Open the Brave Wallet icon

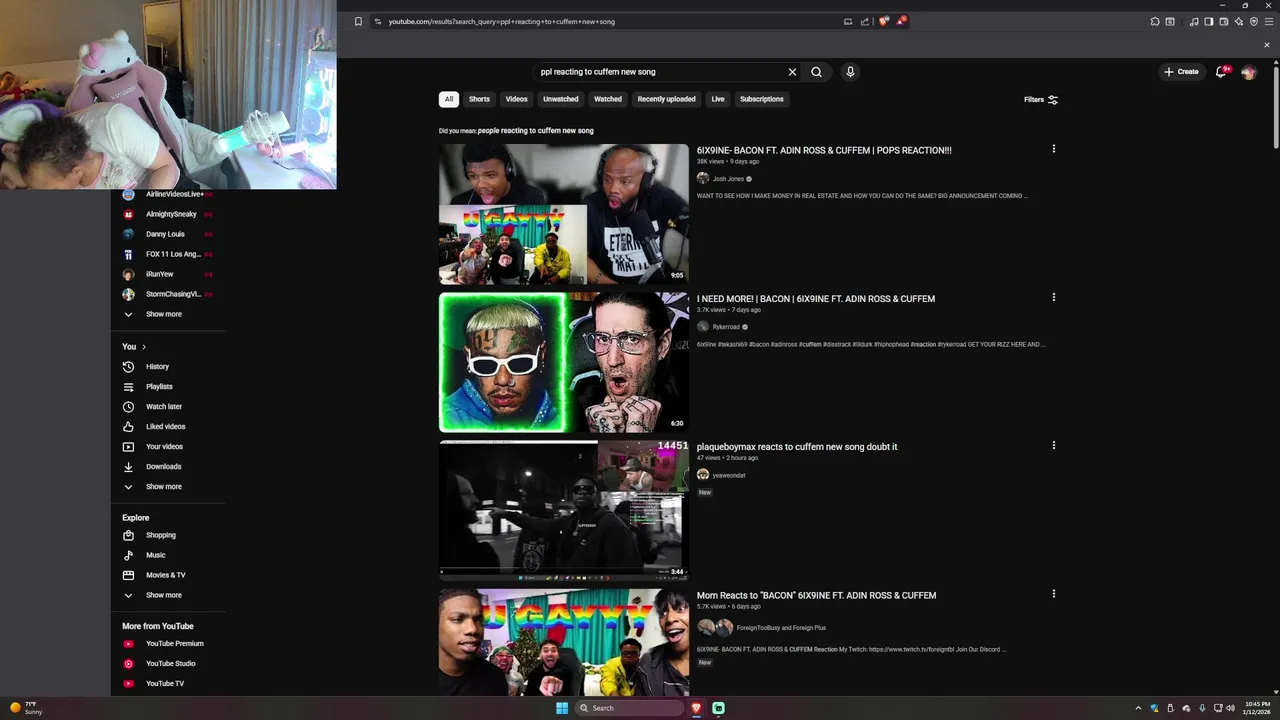(1224, 21)
